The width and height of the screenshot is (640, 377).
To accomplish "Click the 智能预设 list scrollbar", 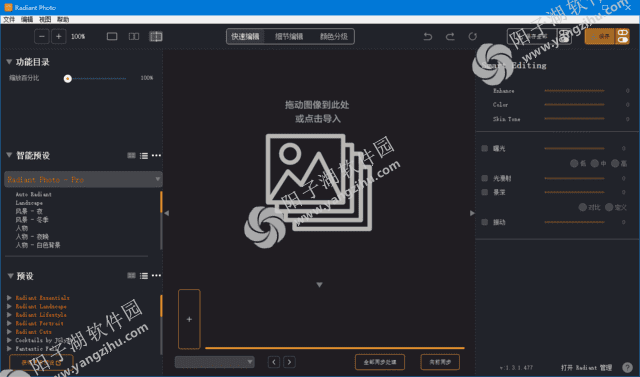I will pos(161,220).
